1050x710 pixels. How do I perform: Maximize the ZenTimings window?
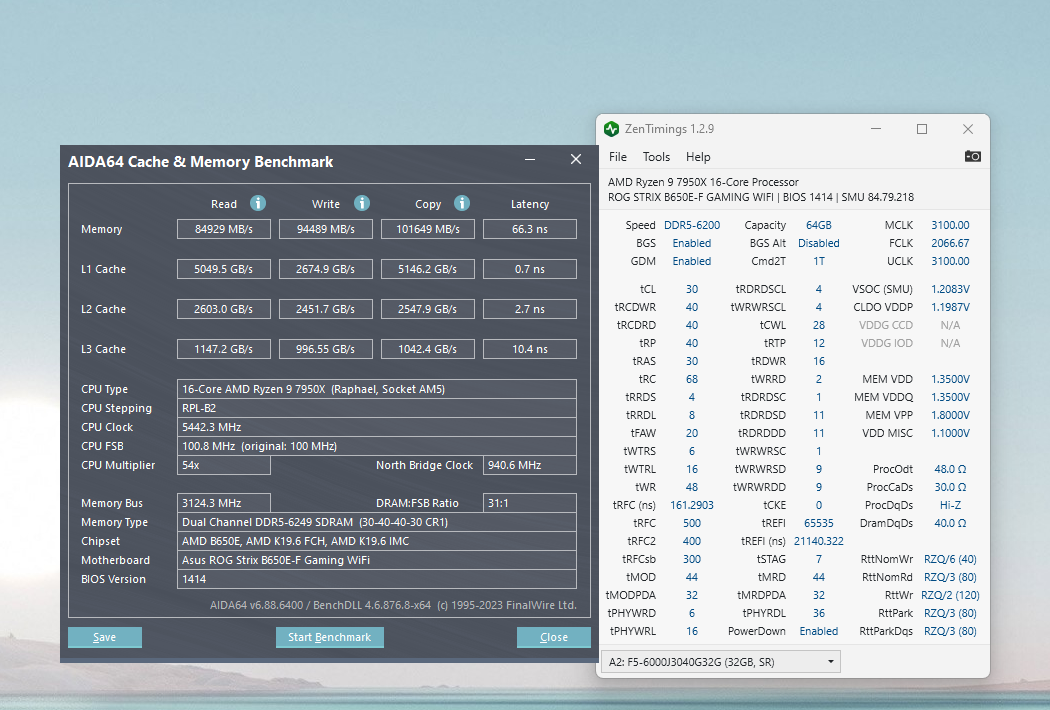point(922,129)
